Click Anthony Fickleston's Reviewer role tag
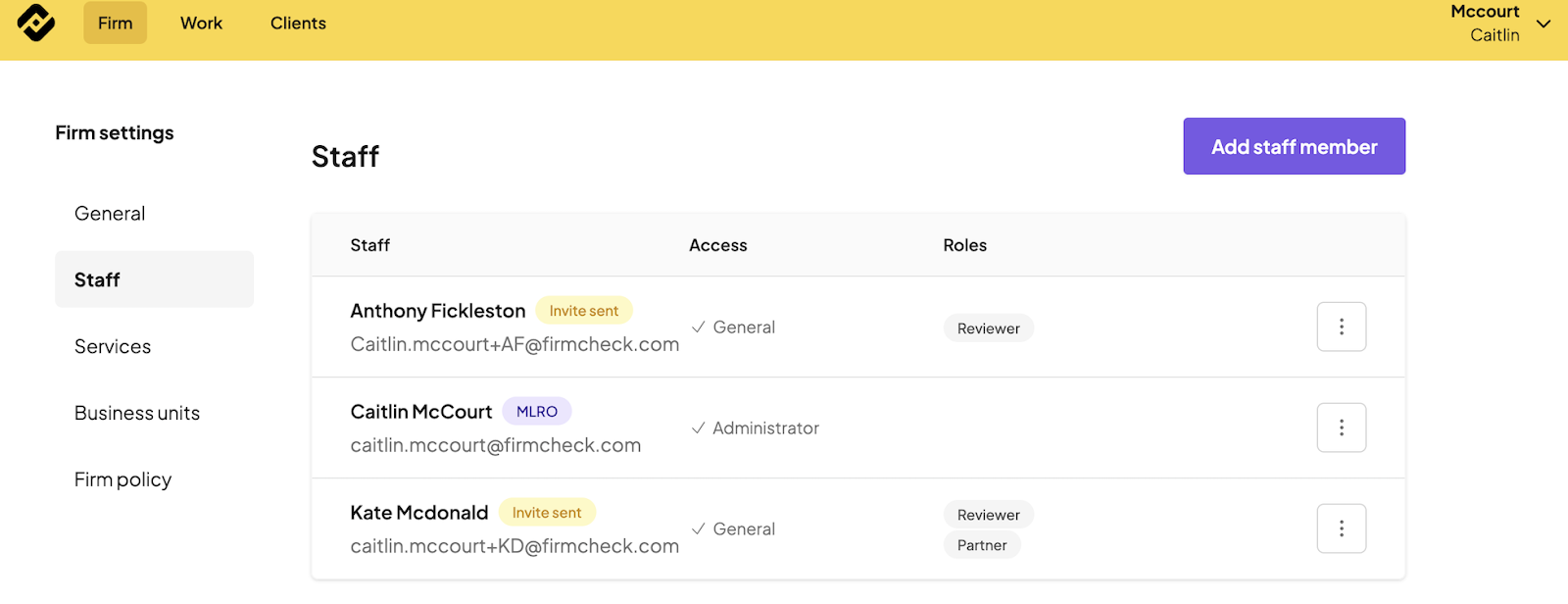 click(988, 328)
